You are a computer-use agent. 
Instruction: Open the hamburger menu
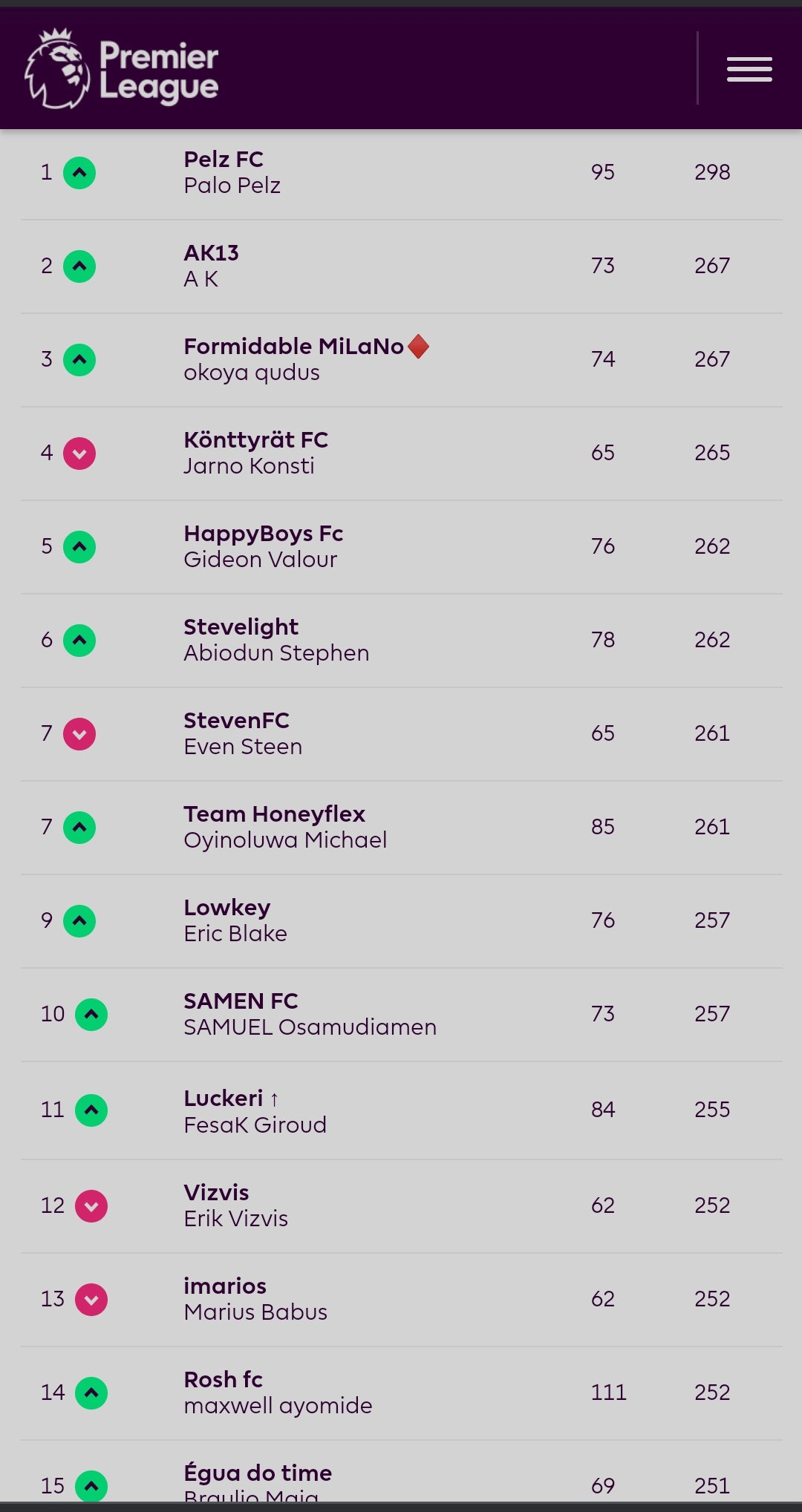point(749,69)
